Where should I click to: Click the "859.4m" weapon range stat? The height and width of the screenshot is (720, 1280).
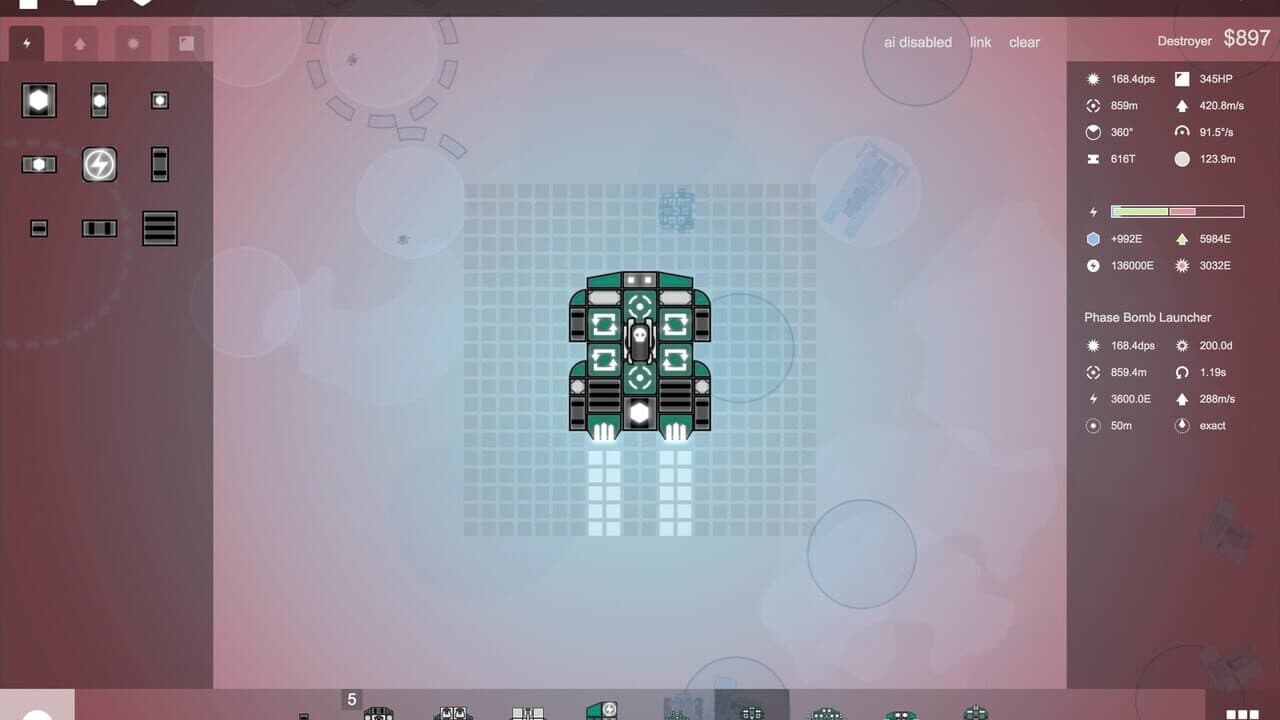1128,372
